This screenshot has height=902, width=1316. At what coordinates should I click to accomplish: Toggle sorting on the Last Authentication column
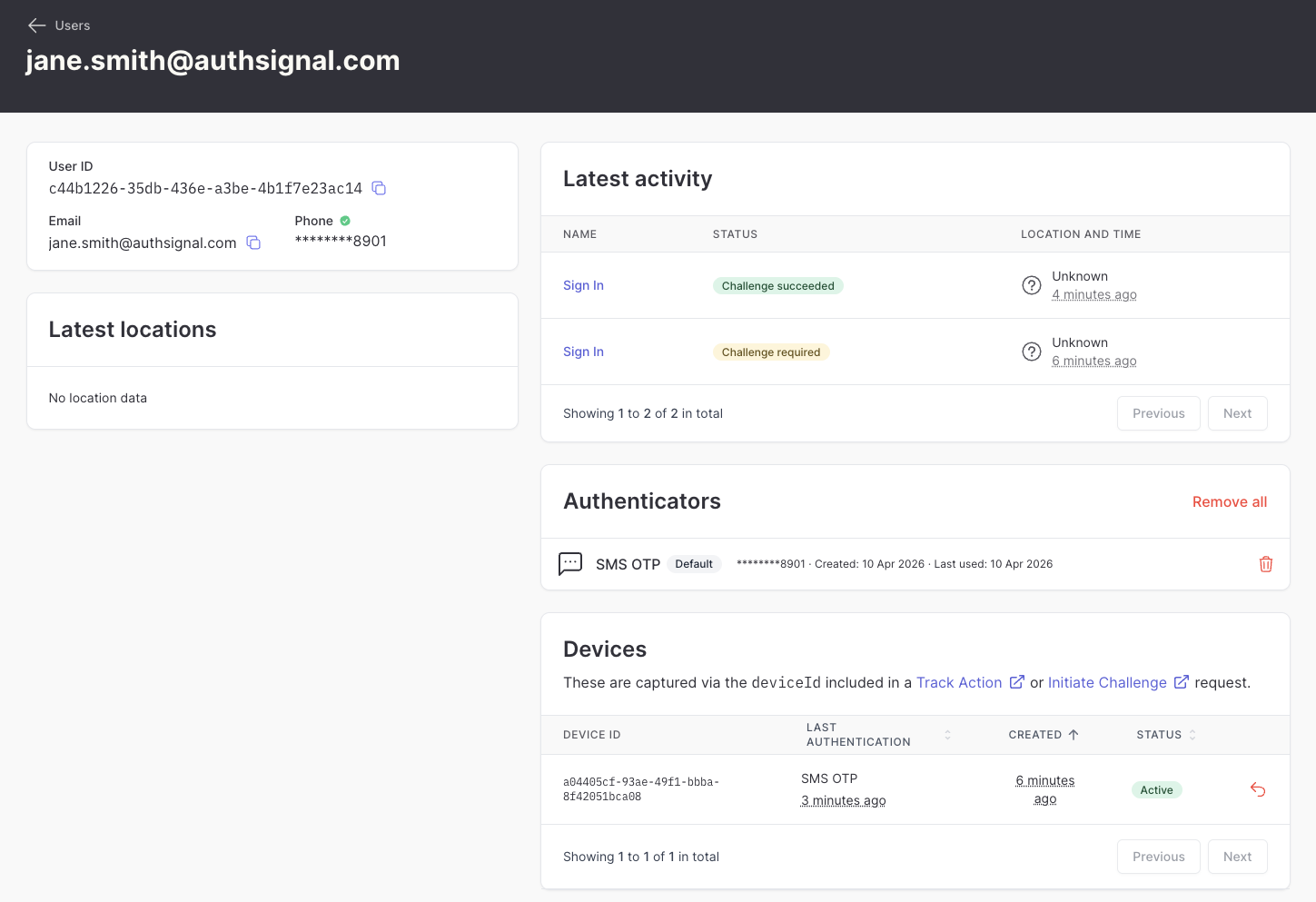(947, 734)
